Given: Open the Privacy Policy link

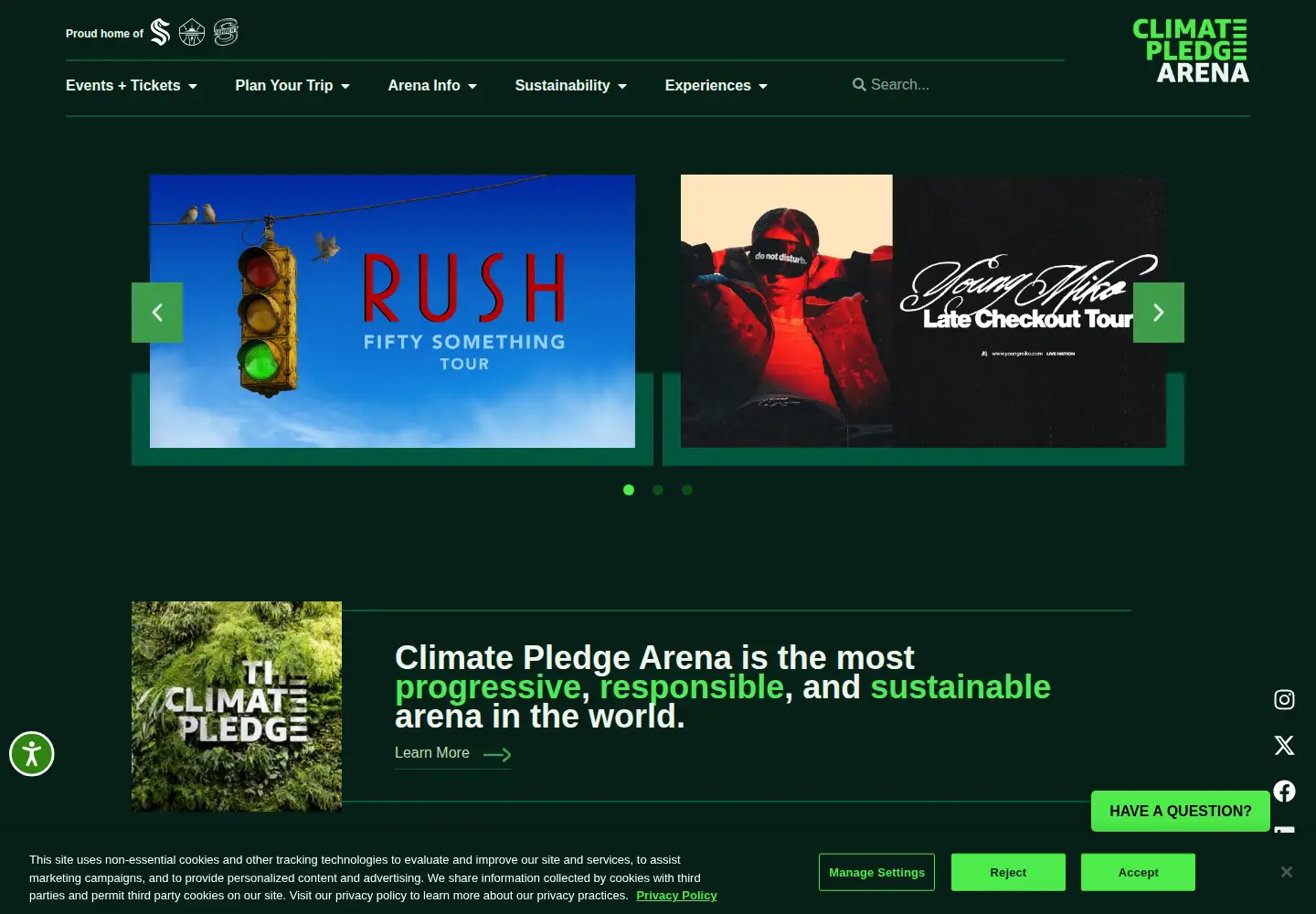Looking at the screenshot, I should [676, 896].
